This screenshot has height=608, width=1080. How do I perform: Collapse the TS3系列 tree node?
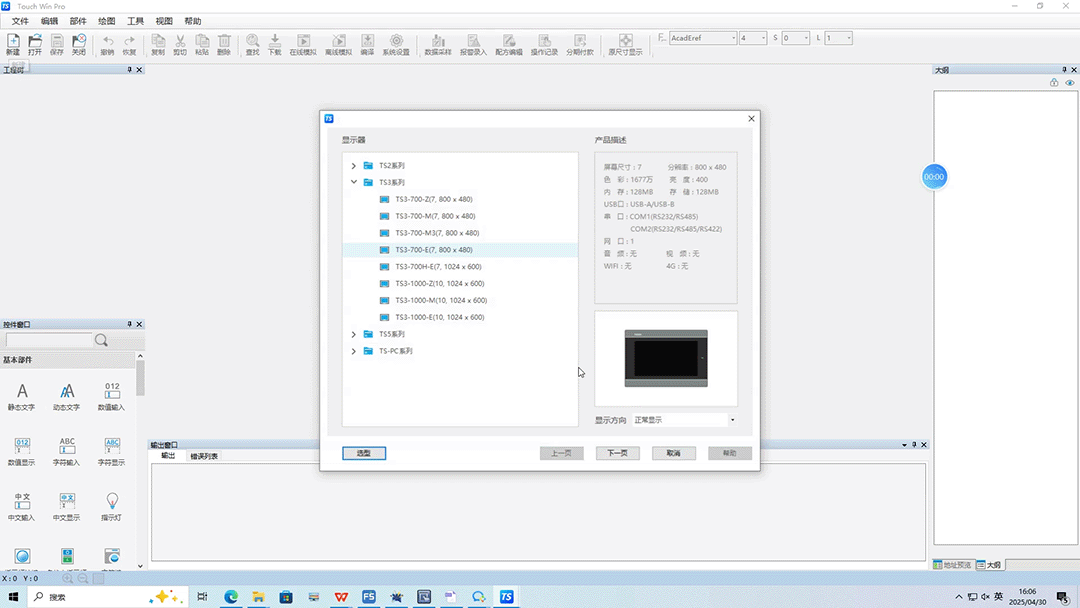point(354,182)
